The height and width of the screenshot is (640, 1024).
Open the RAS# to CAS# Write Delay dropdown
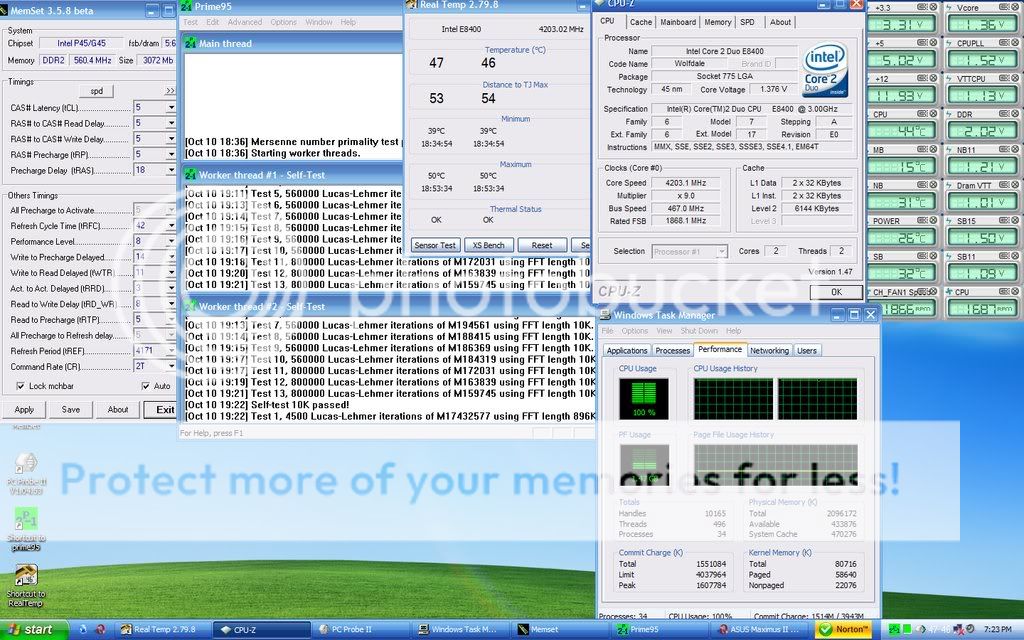170,138
